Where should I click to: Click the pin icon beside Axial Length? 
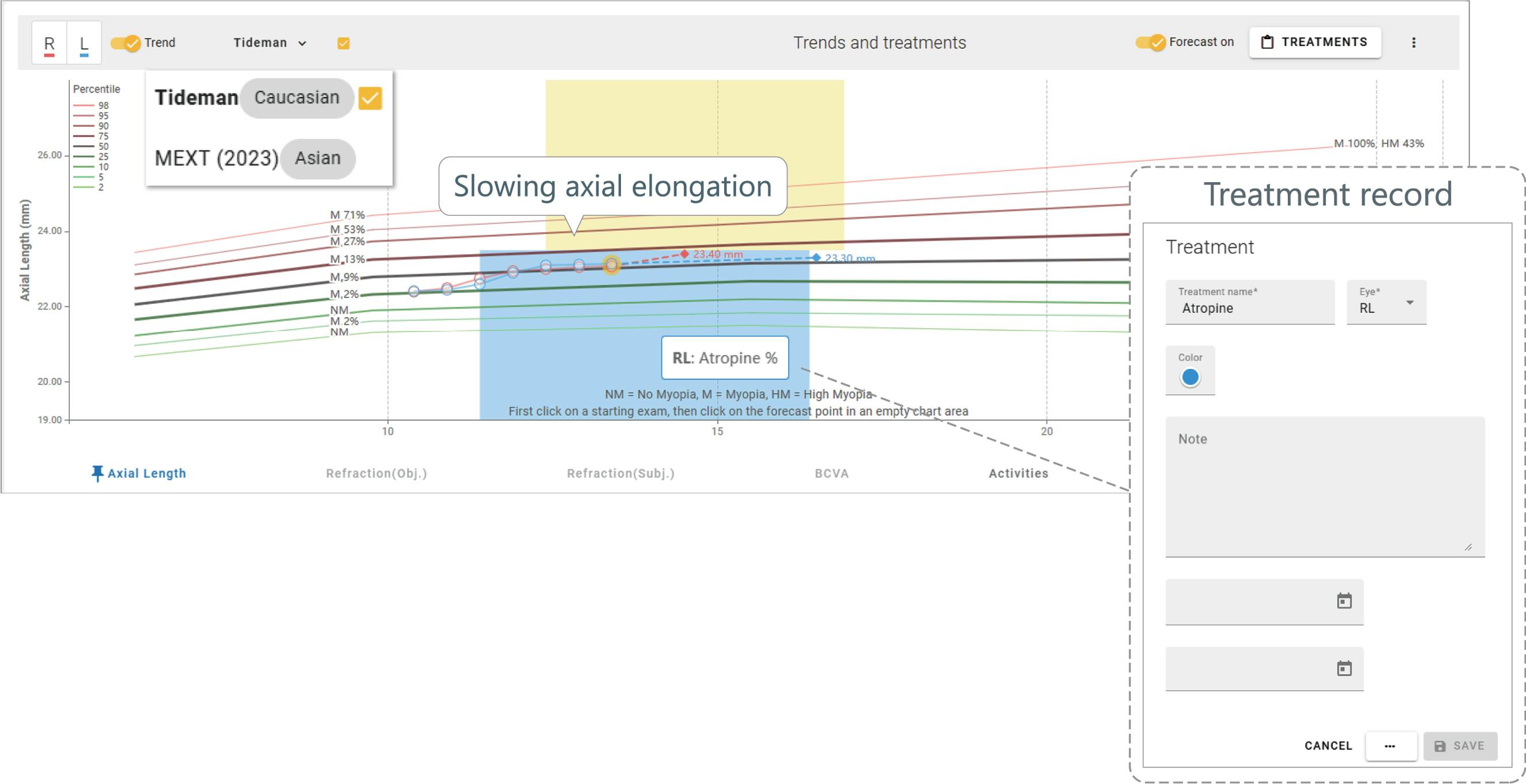(97, 473)
